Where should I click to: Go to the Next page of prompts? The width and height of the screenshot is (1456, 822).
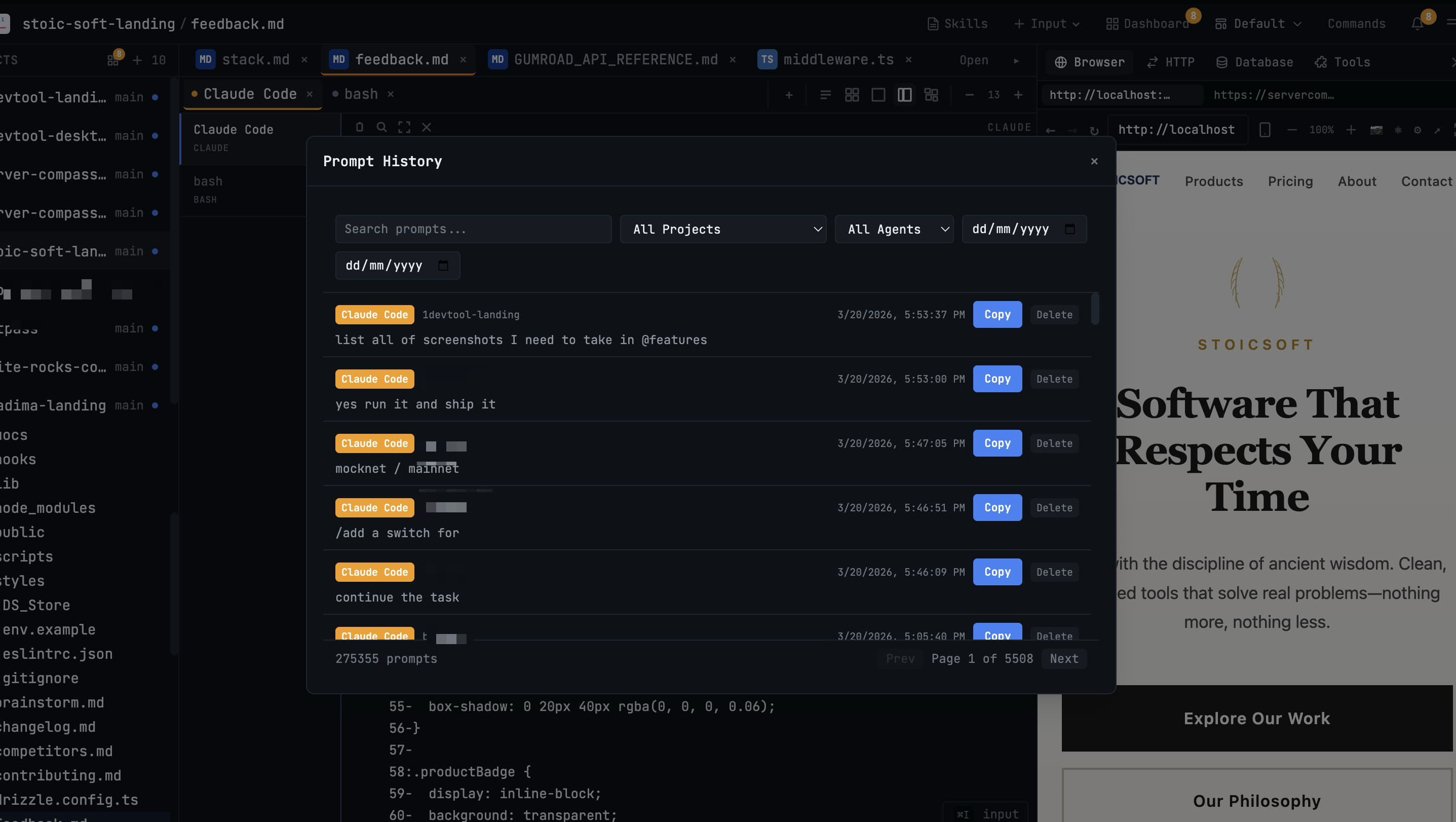pos(1064,659)
